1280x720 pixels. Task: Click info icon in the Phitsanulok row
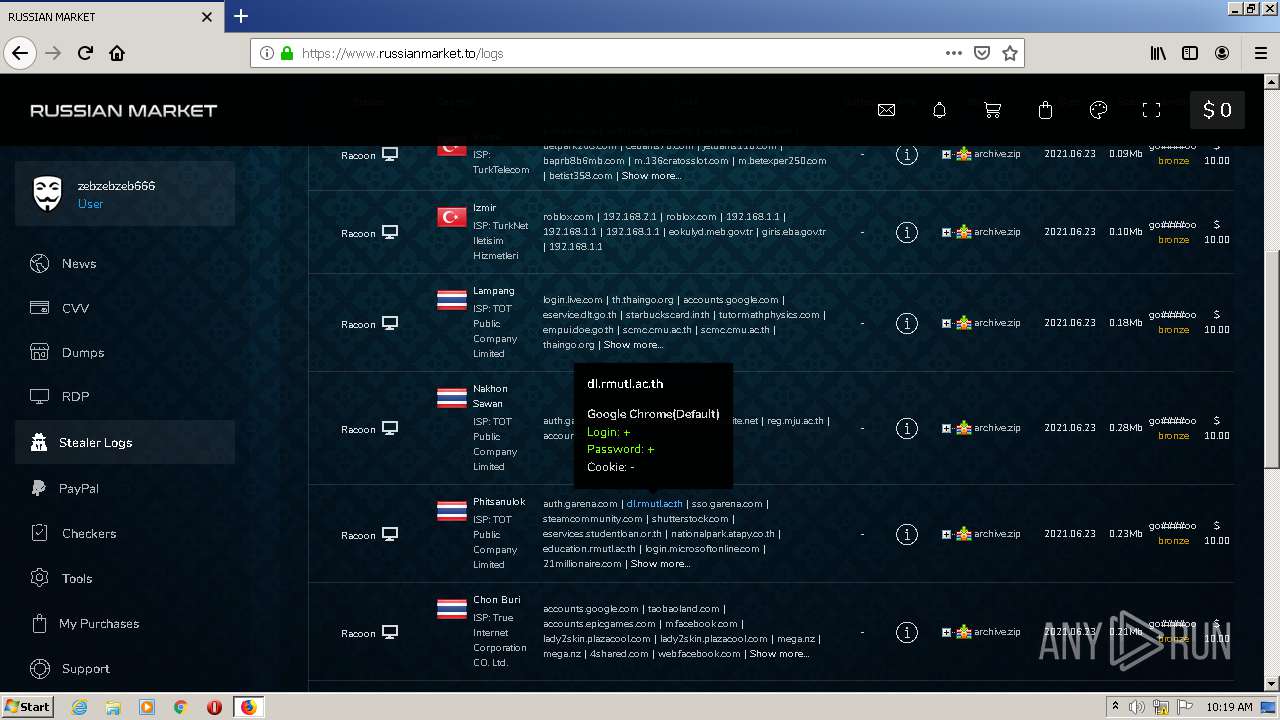pos(906,534)
